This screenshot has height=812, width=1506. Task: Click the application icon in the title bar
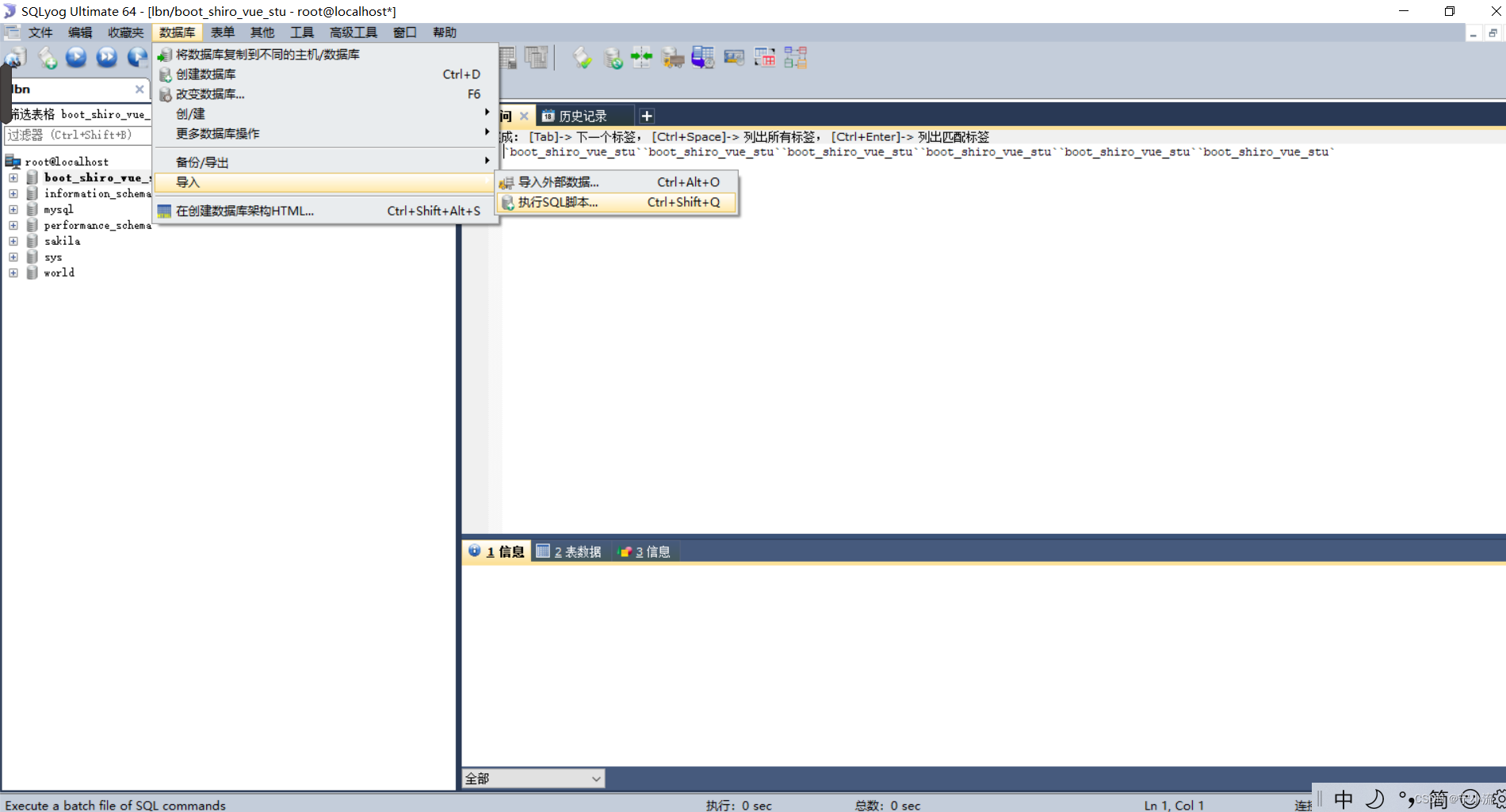(10, 11)
